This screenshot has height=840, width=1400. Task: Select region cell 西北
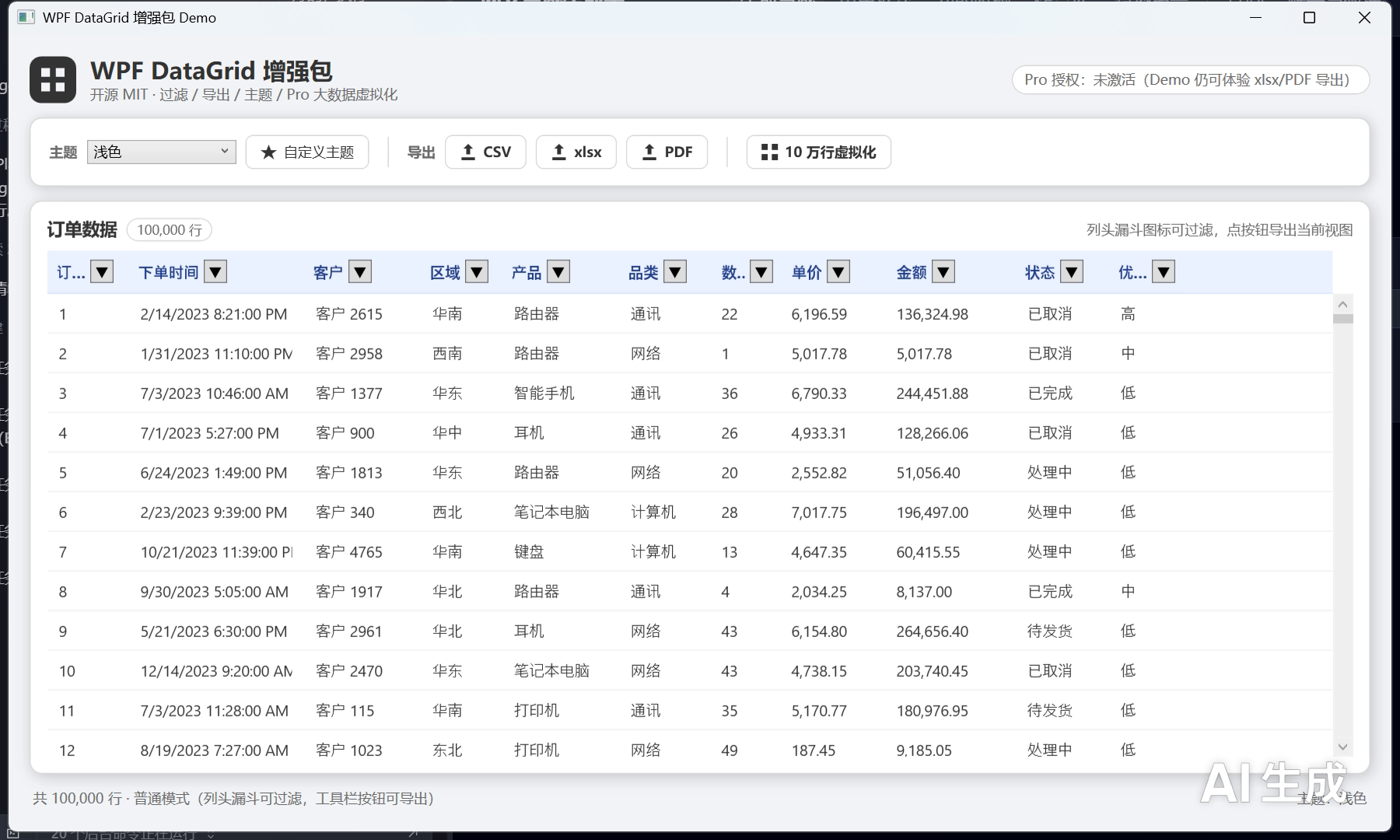pyautogui.click(x=447, y=513)
